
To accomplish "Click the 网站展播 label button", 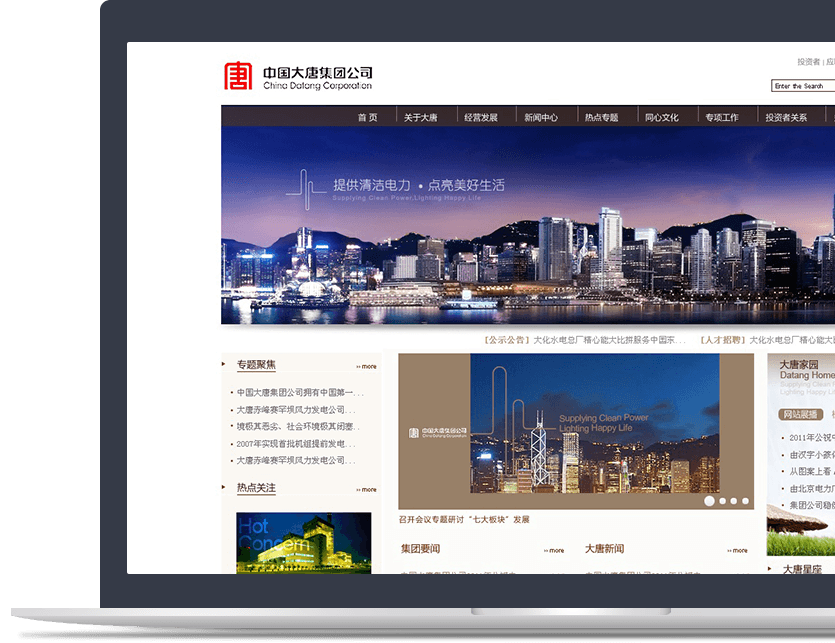I will tap(803, 413).
